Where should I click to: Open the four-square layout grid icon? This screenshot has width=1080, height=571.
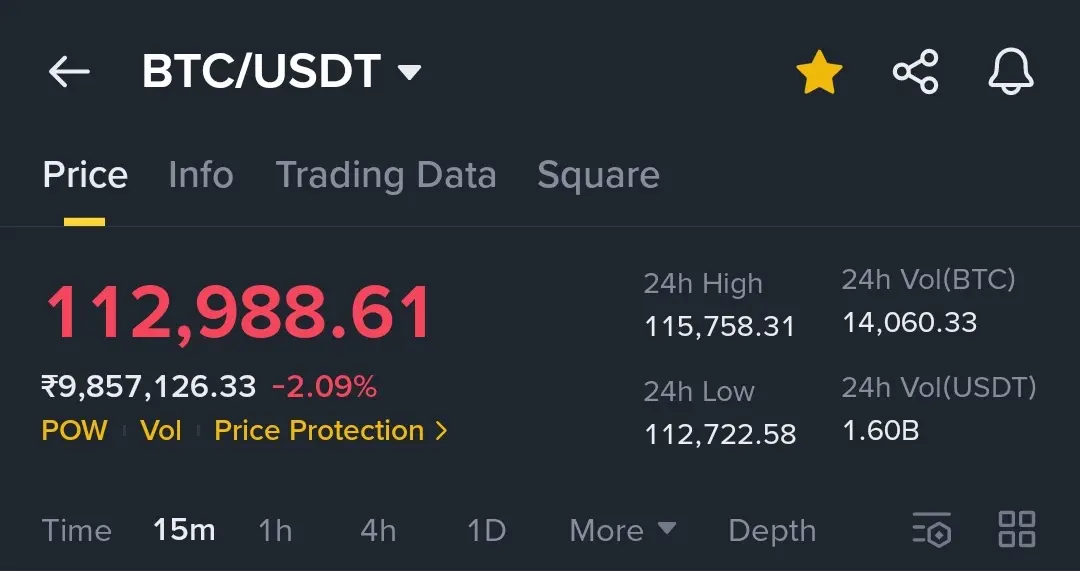click(x=1017, y=529)
